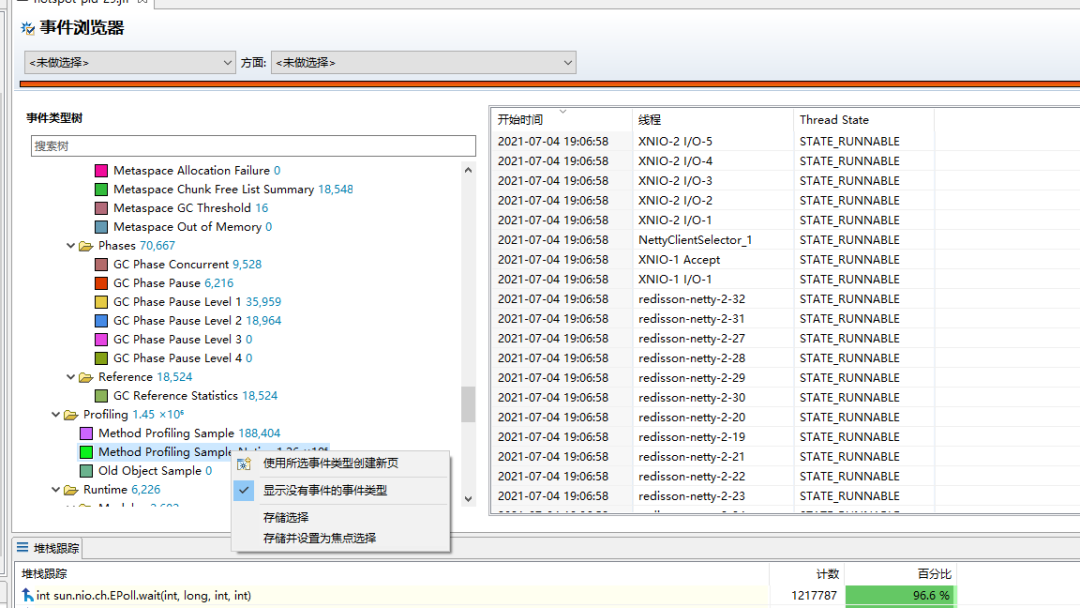The height and width of the screenshot is (608, 1080).
Task: Open the 堆栈跟踪 tab
Action: 48,548
